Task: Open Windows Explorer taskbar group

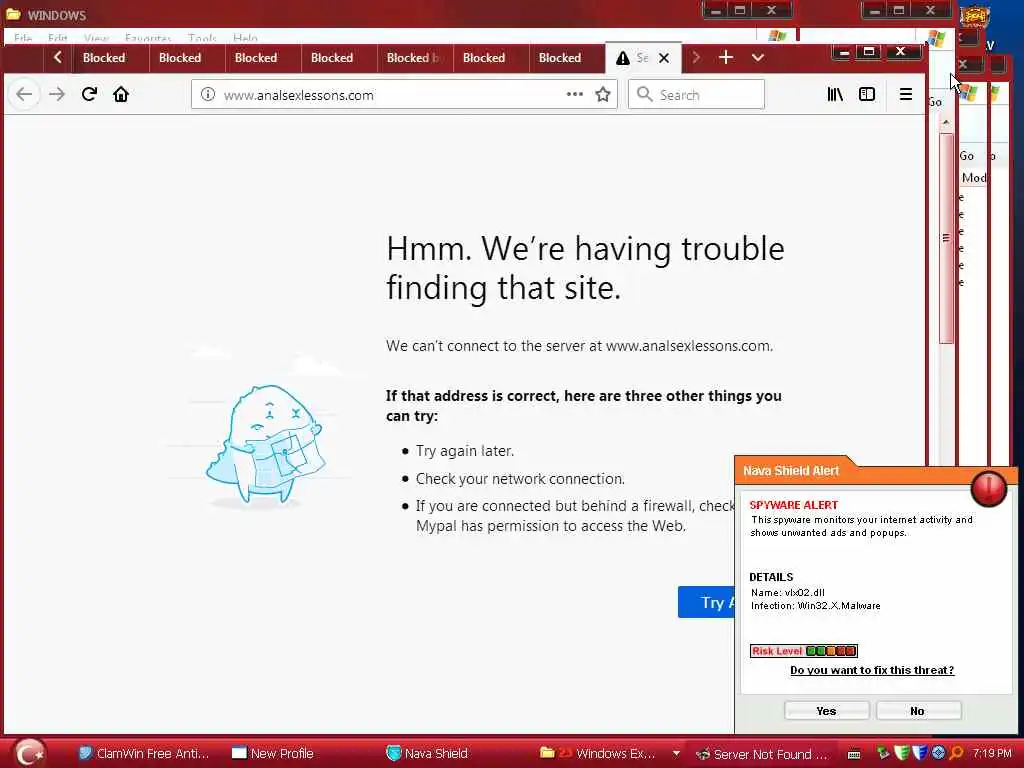Action: (598, 753)
